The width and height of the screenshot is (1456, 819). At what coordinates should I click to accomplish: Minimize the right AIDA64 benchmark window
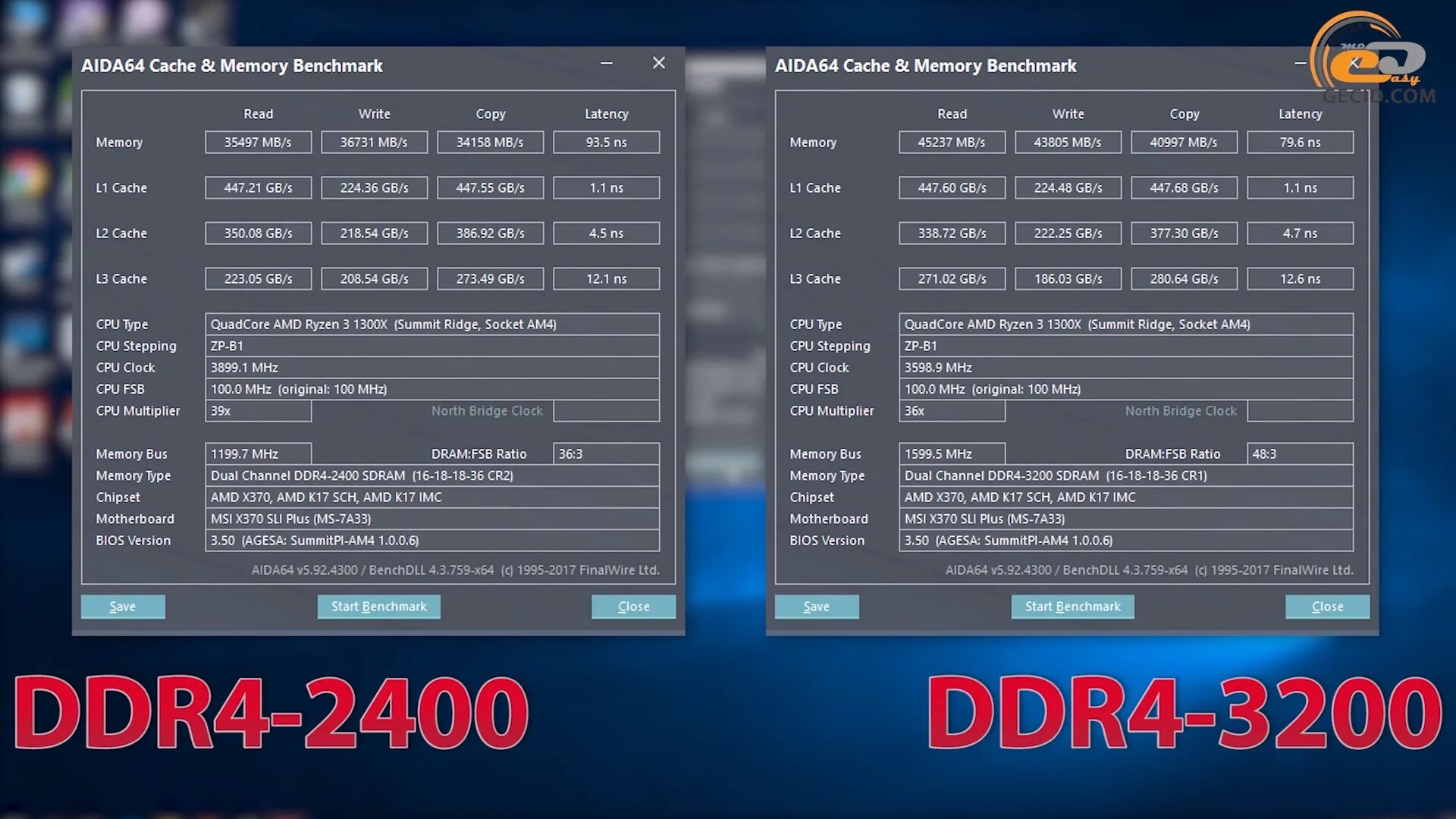(1301, 64)
